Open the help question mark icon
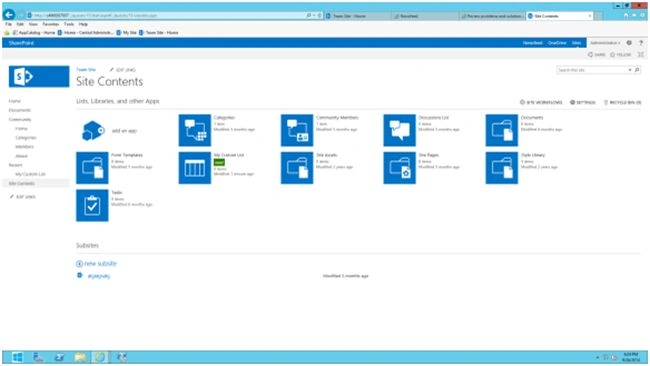650x366 pixels. click(641, 43)
